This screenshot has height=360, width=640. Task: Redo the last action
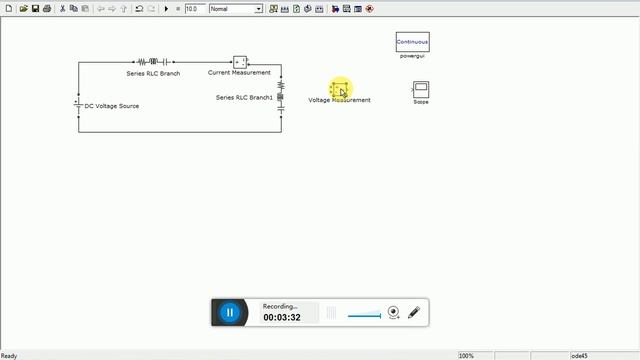coord(151,9)
